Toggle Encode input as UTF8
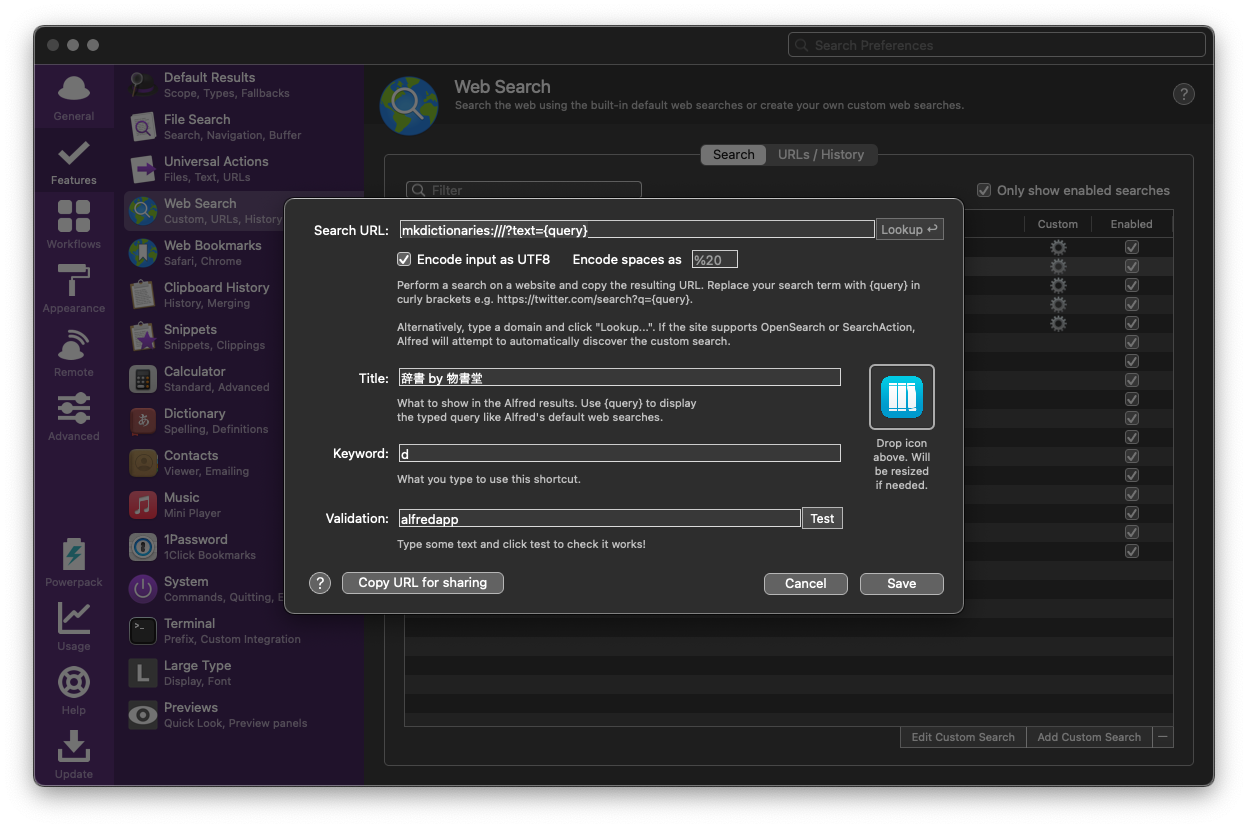1248x828 pixels. point(404,259)
